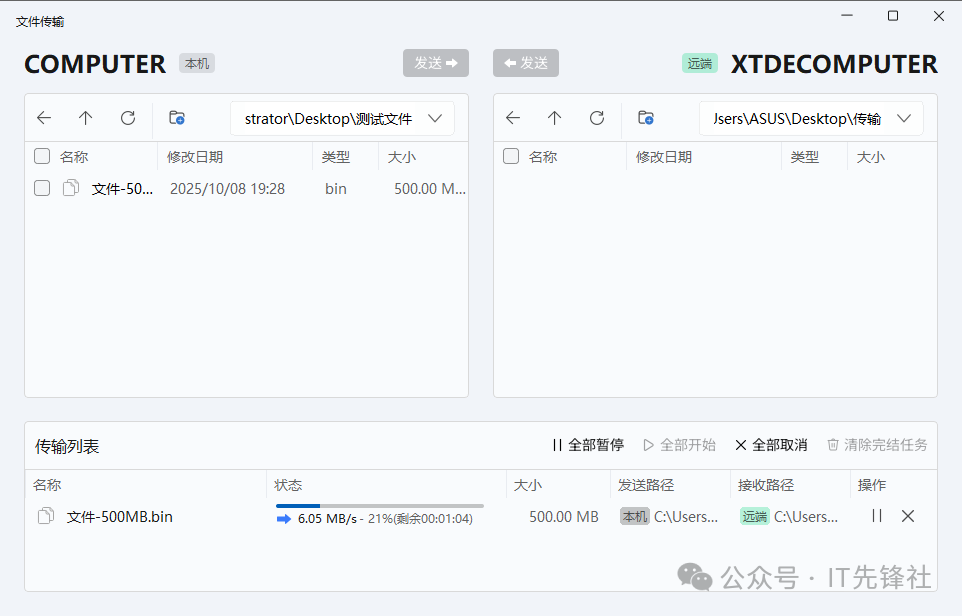Viewport: 962px width, 616px height.
Task: Go back in local COMPUTER file panel
Action: pos(44,118)
